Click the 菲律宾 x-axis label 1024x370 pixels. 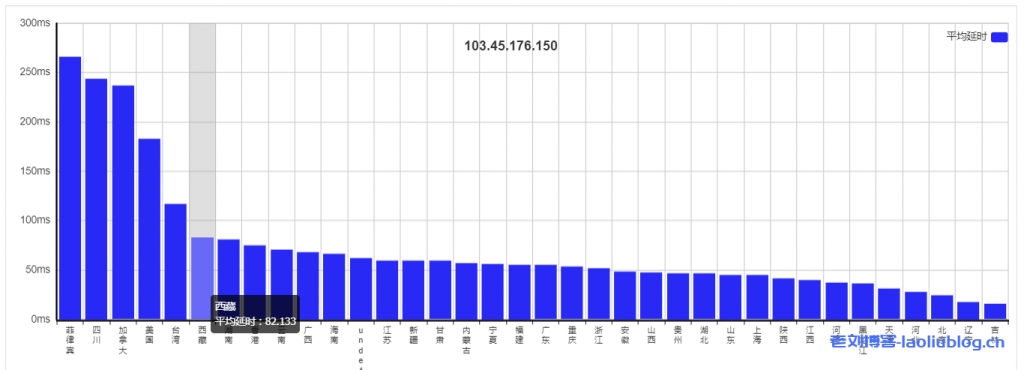[70, 340]
